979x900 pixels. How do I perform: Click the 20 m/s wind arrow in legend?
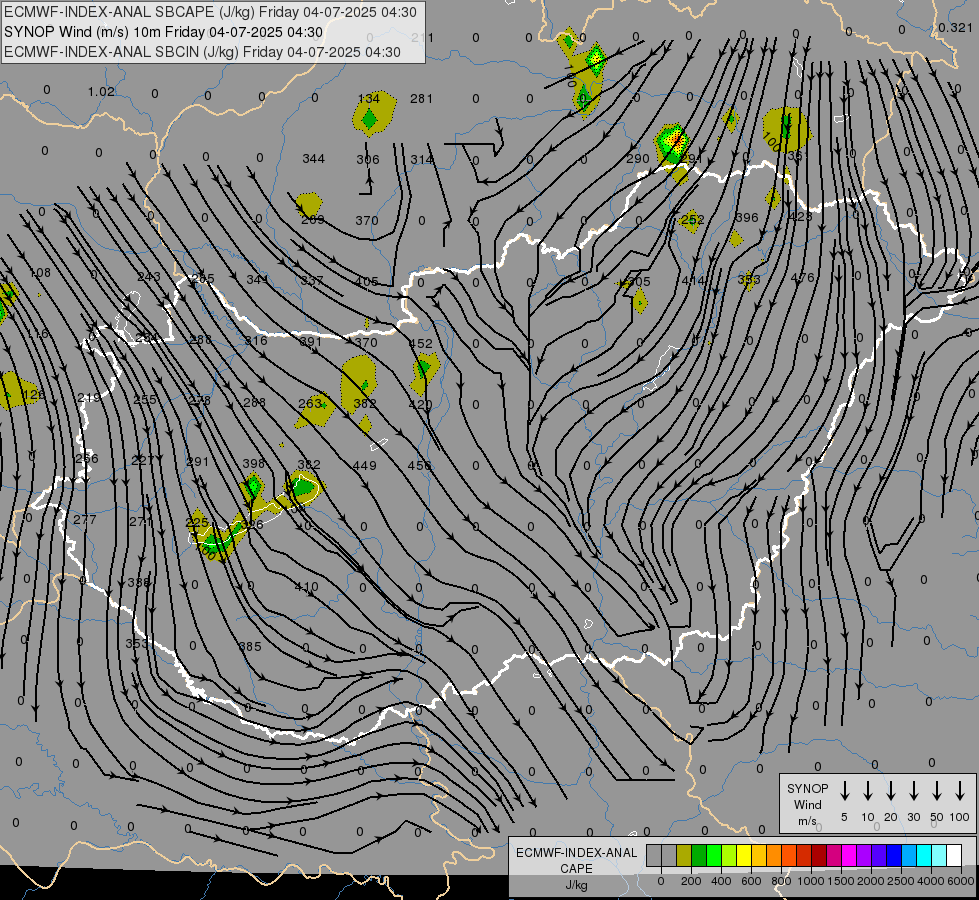[x=890, y=791]
